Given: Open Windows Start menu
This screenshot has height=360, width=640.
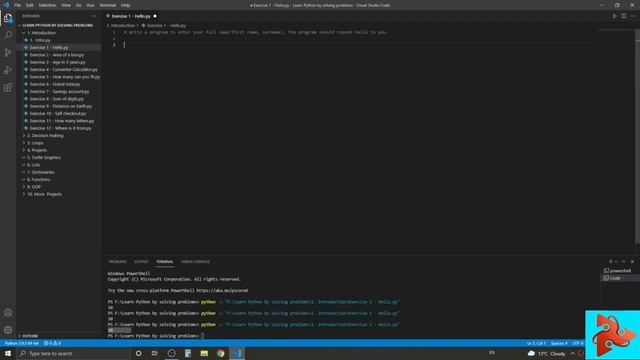Looking at the screenshot, I should [x=8, y=353].
